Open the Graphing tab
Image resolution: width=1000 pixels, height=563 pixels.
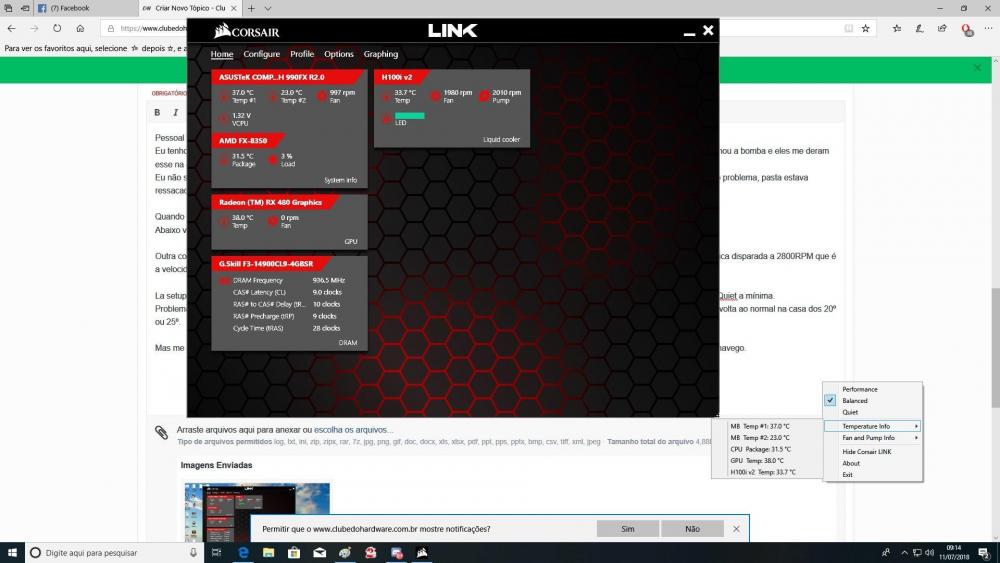pos(380,54)
